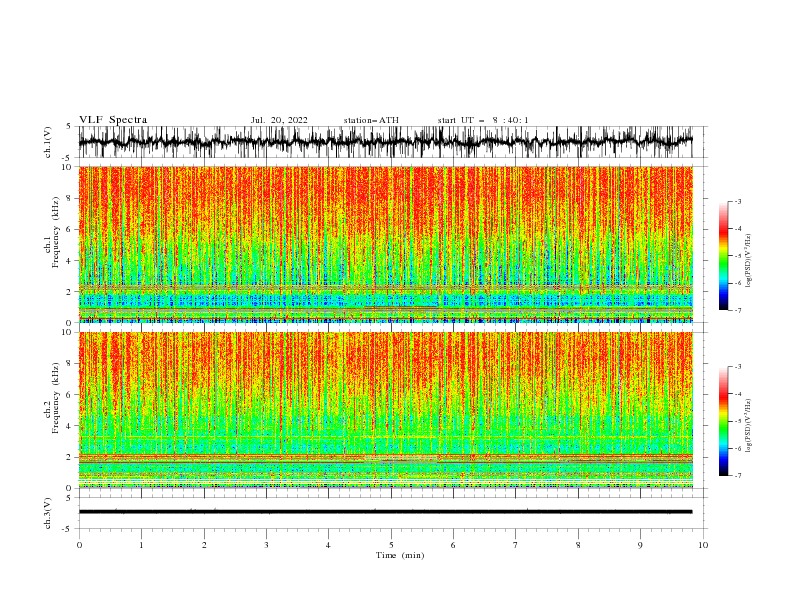Click the 'ch.1(V)' waveform axis label
The height and width of the screenshot is (612, 792).
pyautogui.click(x=48, y=142)
